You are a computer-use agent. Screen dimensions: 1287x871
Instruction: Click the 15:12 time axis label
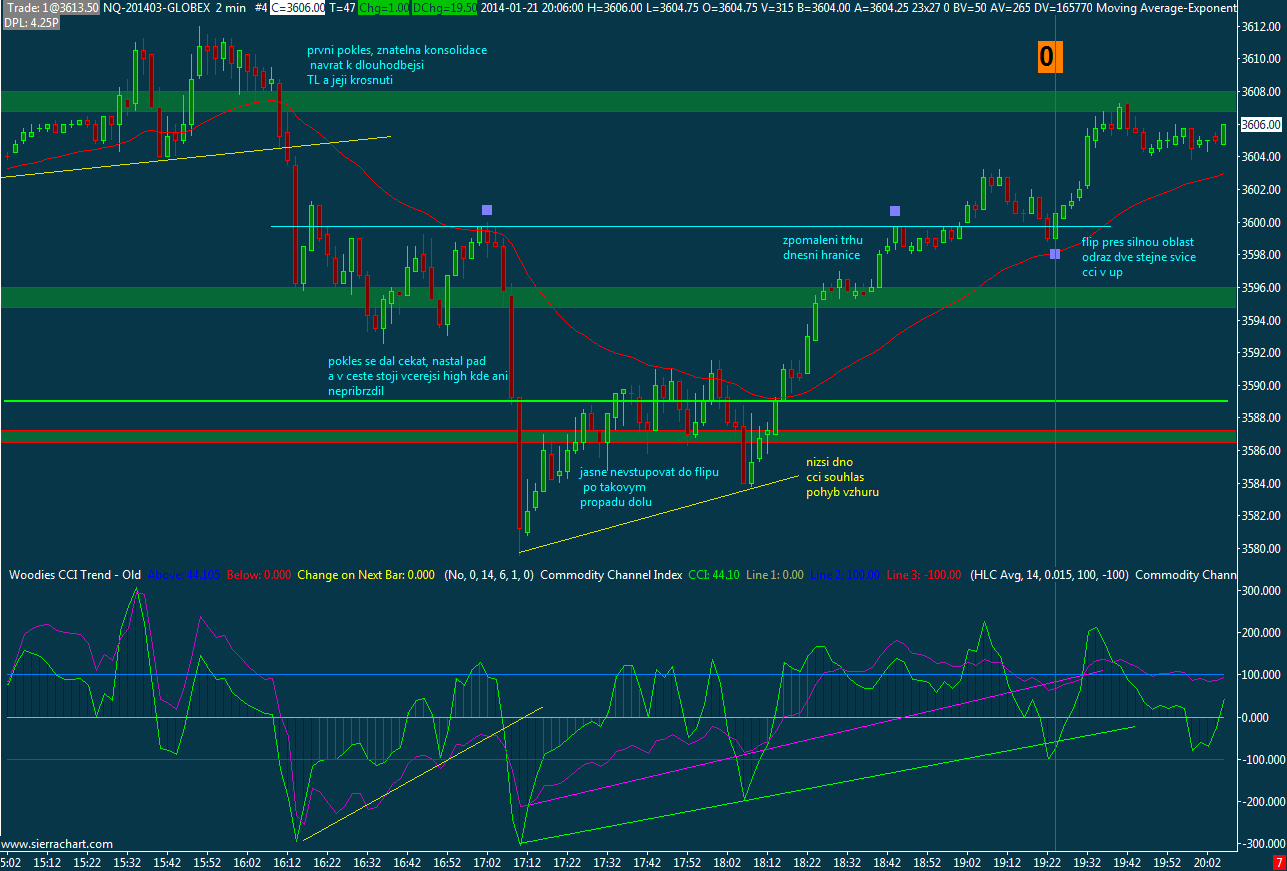(47, 862)
